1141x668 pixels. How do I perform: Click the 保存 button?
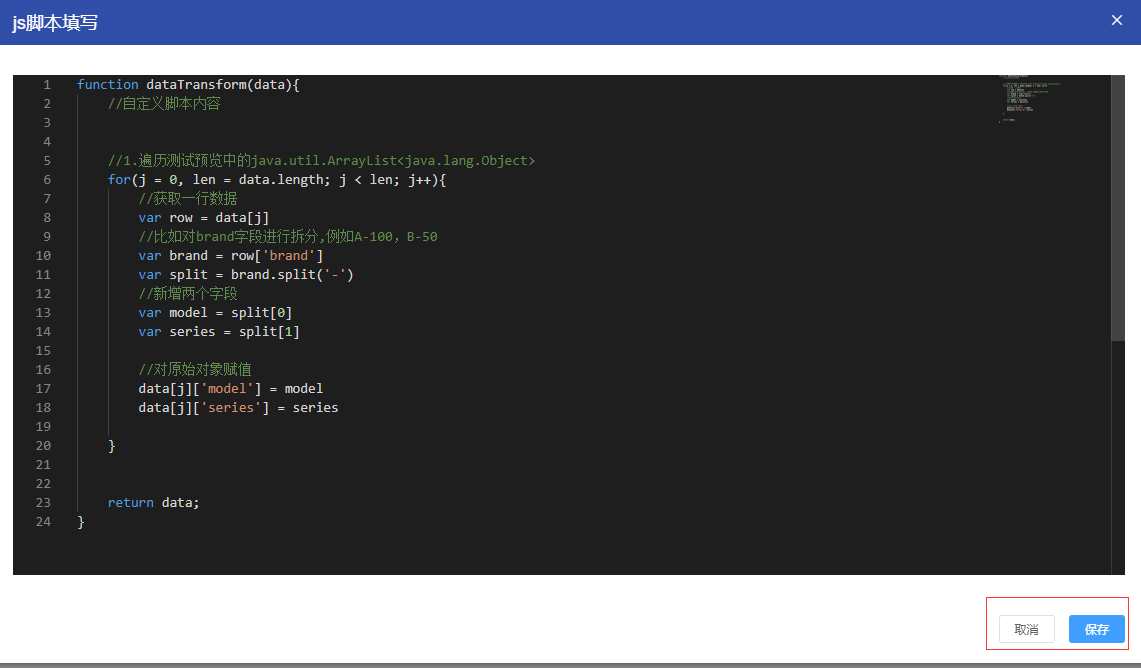point(1096,629)
